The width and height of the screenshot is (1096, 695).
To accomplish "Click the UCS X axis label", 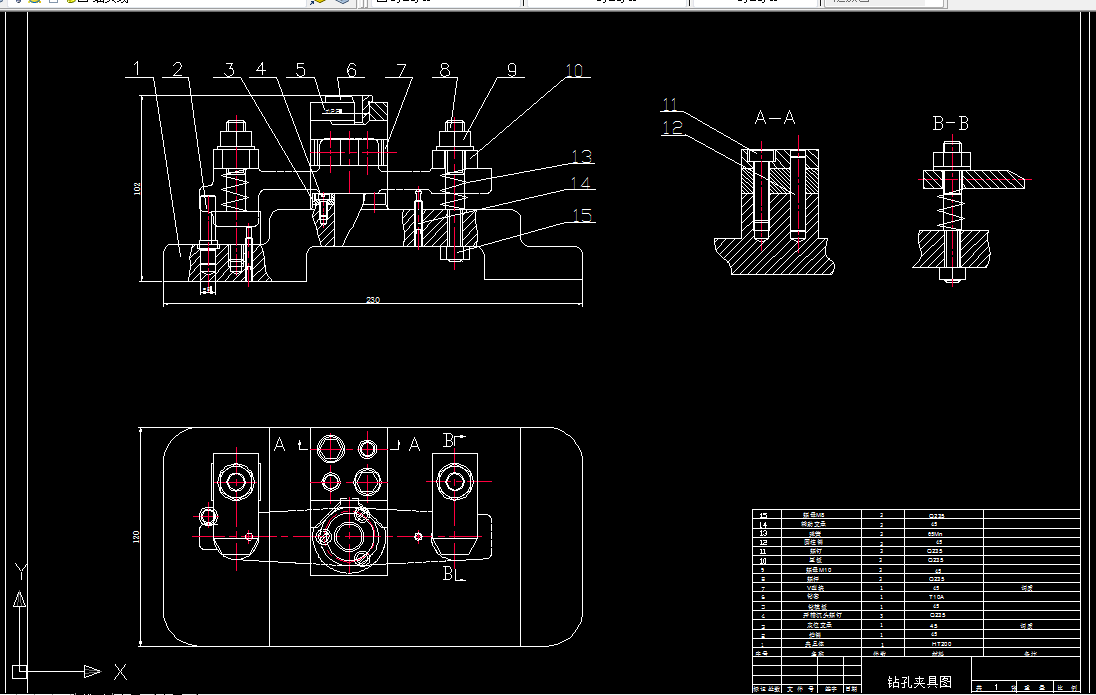I will [120, 672].
